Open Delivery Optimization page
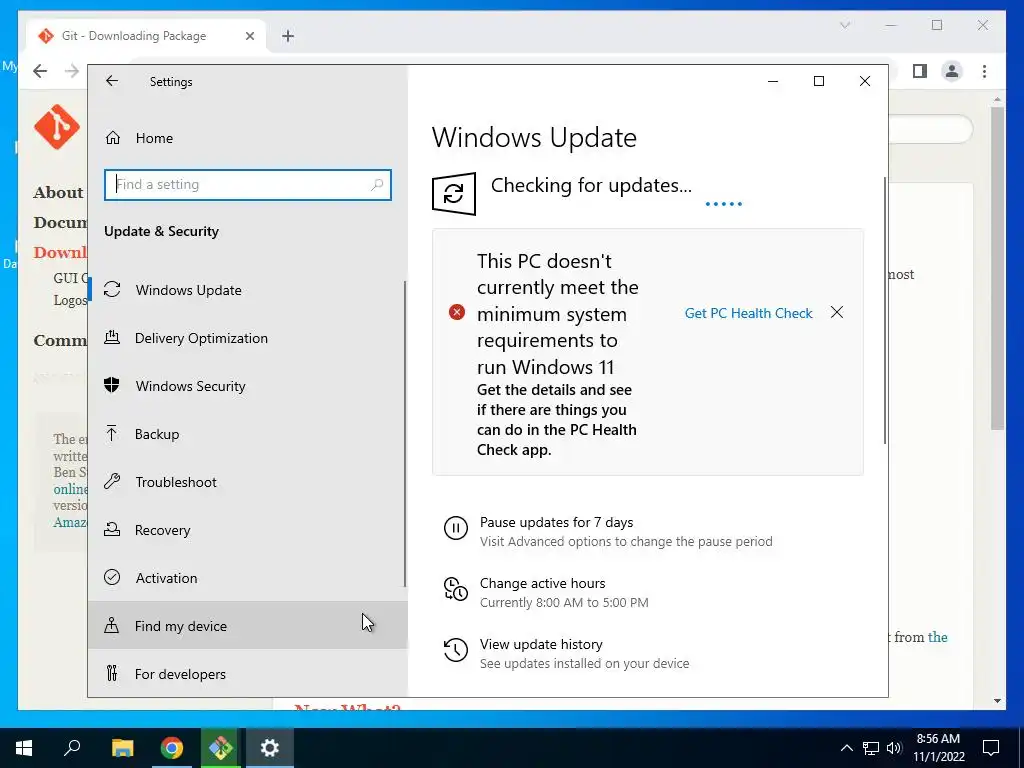This screenshot has width=1024, height=768. click(x=248, y=338)
